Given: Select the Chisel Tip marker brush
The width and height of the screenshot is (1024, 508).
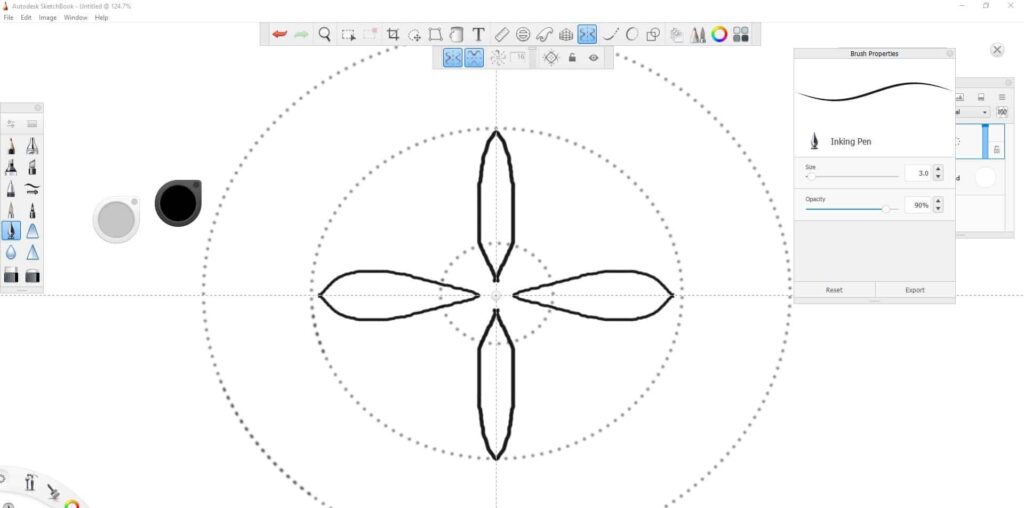Looking at the screenshot, I should click(32, 167).
